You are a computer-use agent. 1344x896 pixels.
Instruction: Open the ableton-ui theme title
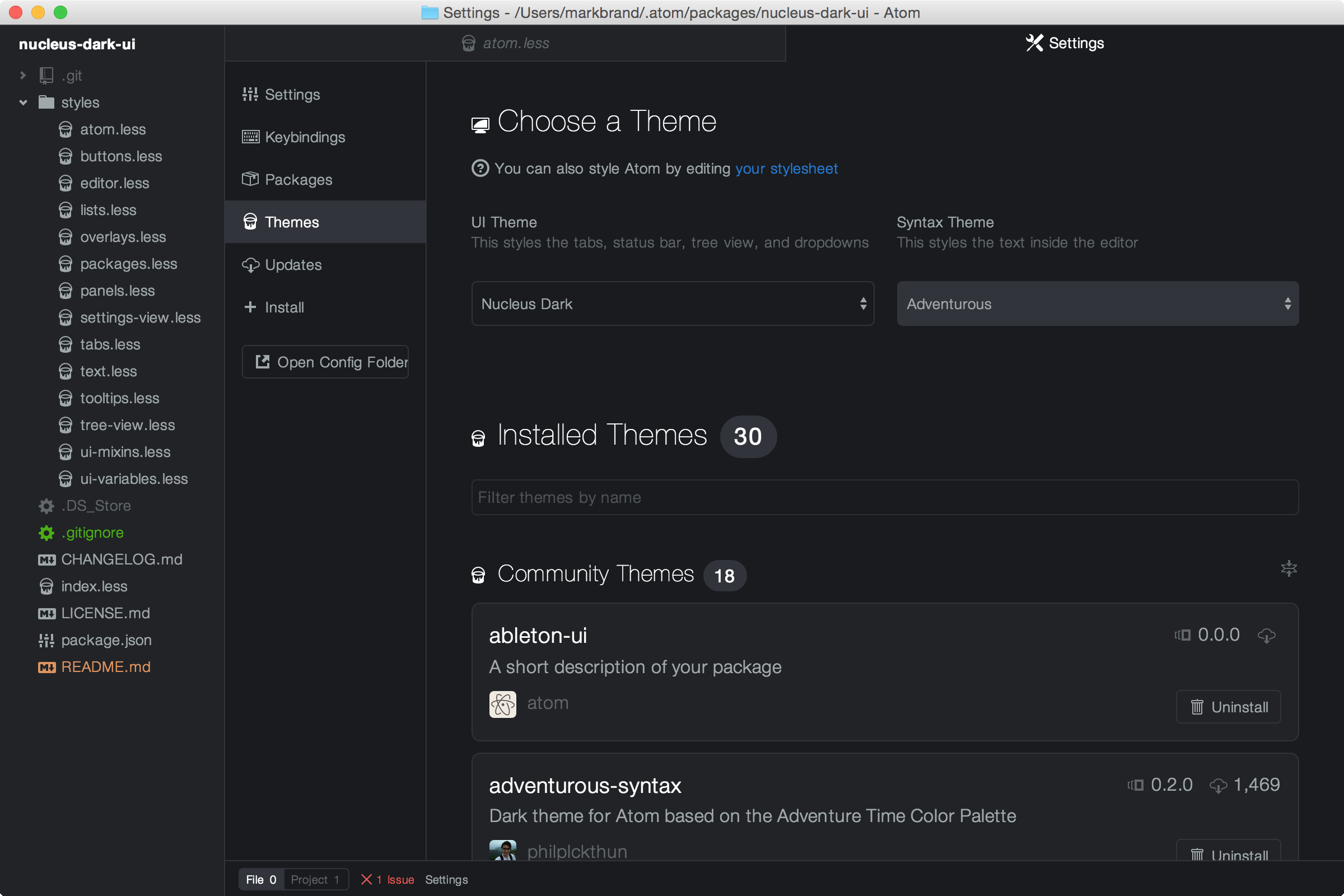pos(538,636)
